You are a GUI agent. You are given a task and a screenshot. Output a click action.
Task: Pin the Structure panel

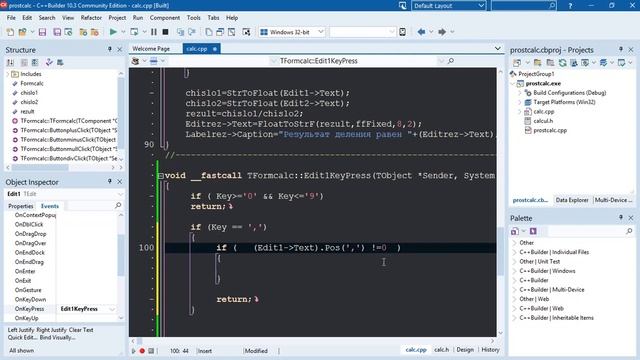[x=109, y=49]
